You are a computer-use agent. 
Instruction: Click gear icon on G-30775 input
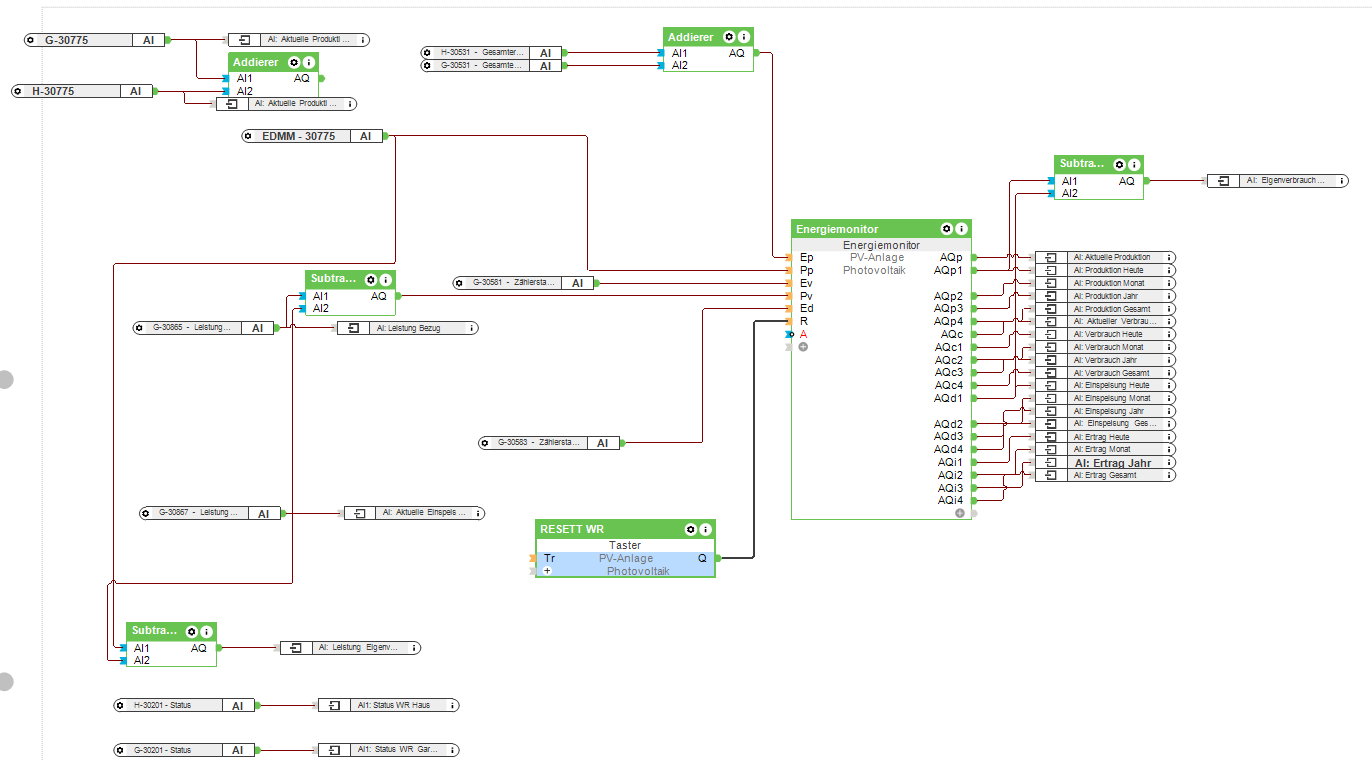tap(32, 40)
